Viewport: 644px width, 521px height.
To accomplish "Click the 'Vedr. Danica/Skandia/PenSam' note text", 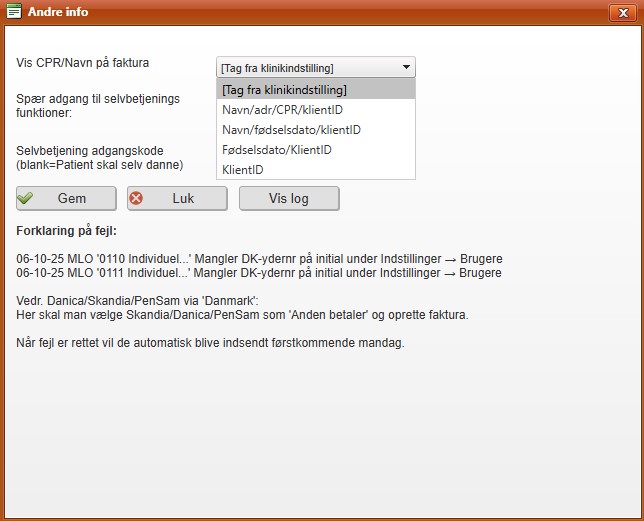I will point(138,301).
